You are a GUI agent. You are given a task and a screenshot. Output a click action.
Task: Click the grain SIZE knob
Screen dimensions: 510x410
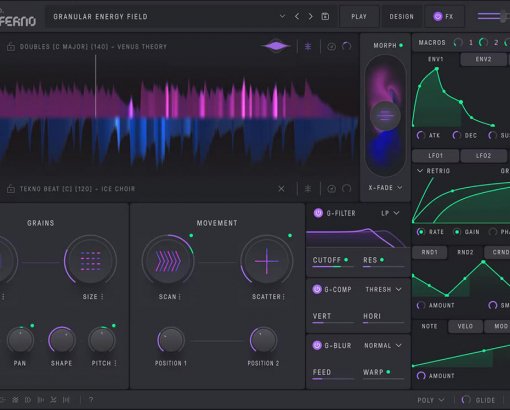(90, 261)
